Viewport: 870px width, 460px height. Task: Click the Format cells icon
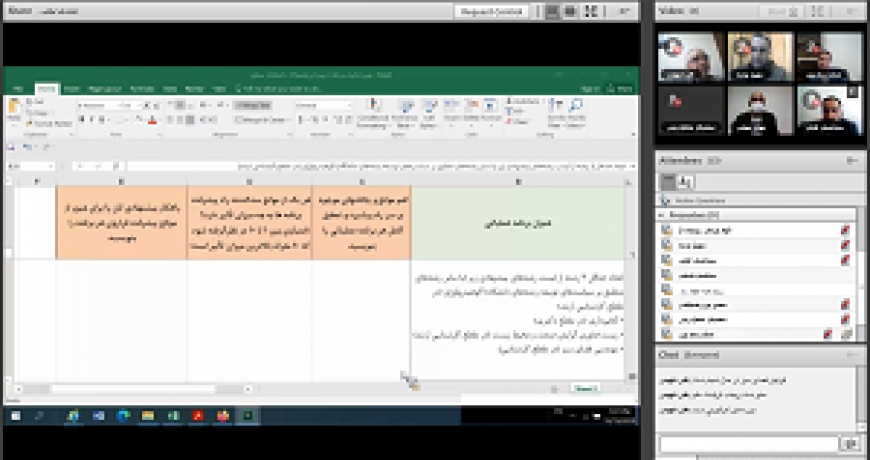(x=490, y=111)
